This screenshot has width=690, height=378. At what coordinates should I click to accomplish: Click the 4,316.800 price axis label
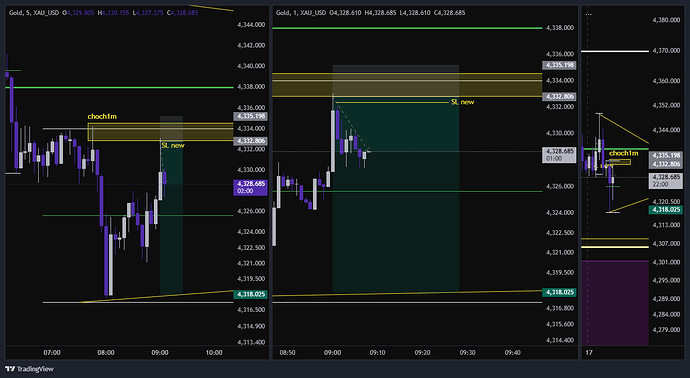560,308
